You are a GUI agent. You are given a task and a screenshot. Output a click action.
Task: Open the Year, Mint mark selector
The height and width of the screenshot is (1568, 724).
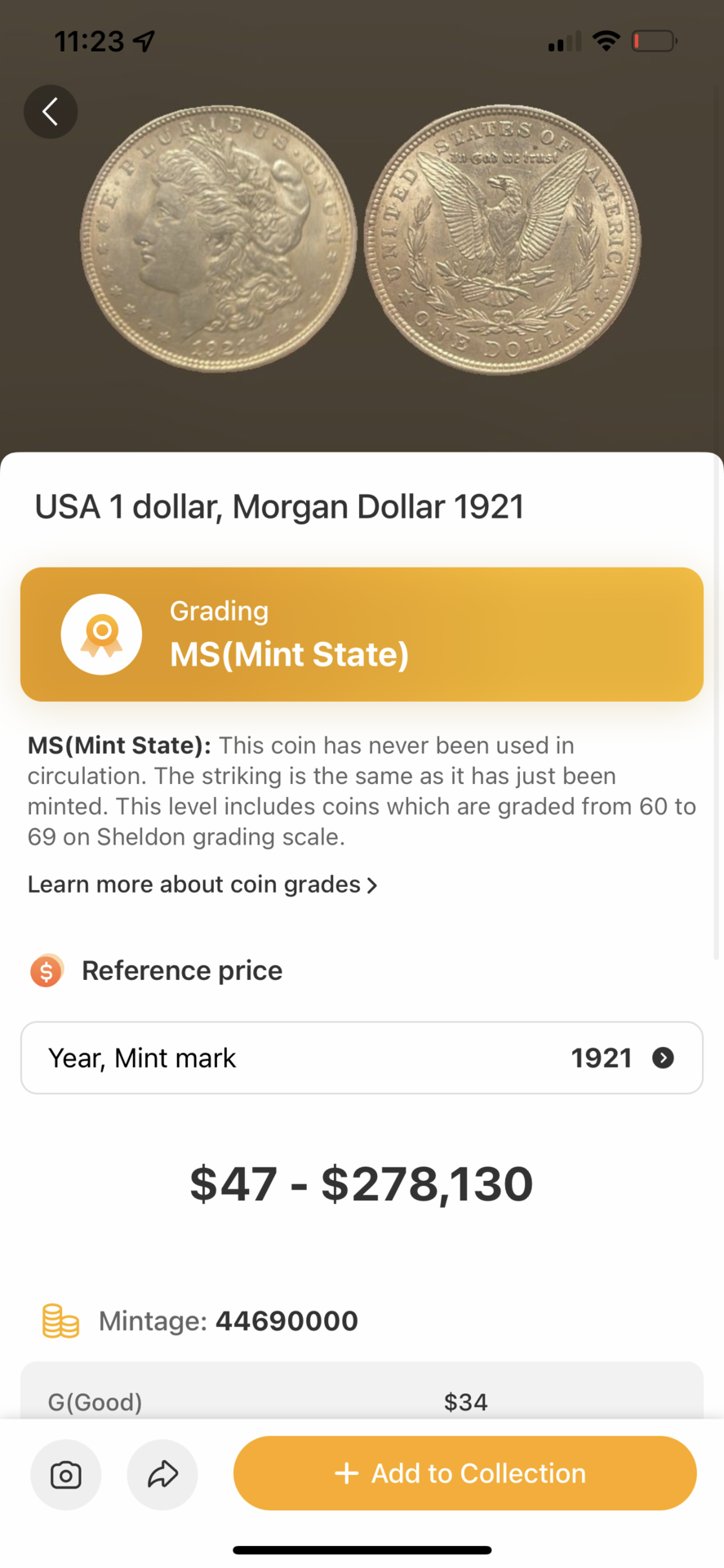pos(362,1058)
